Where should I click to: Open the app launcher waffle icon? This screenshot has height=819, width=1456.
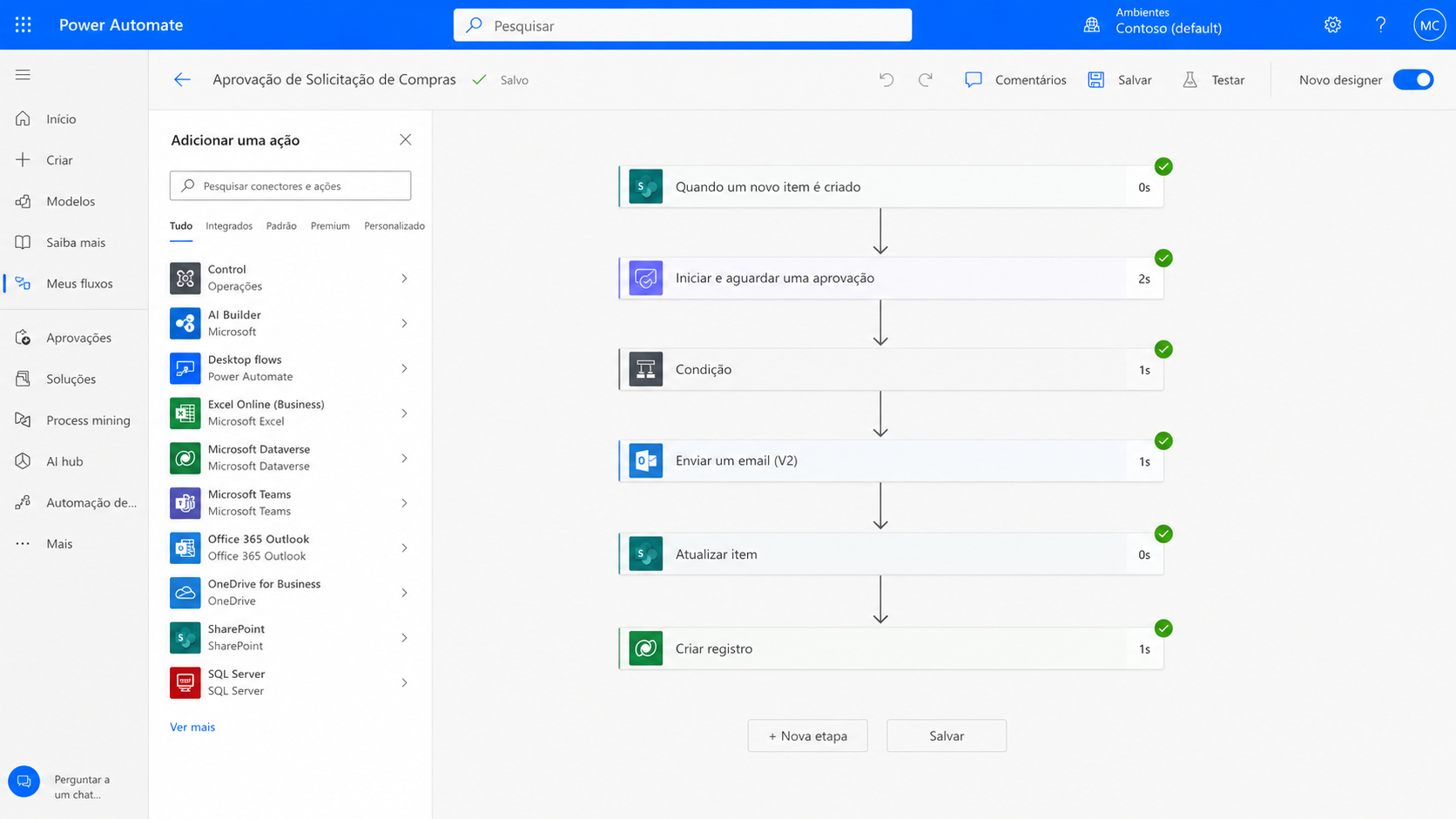[x=24, y=24]
